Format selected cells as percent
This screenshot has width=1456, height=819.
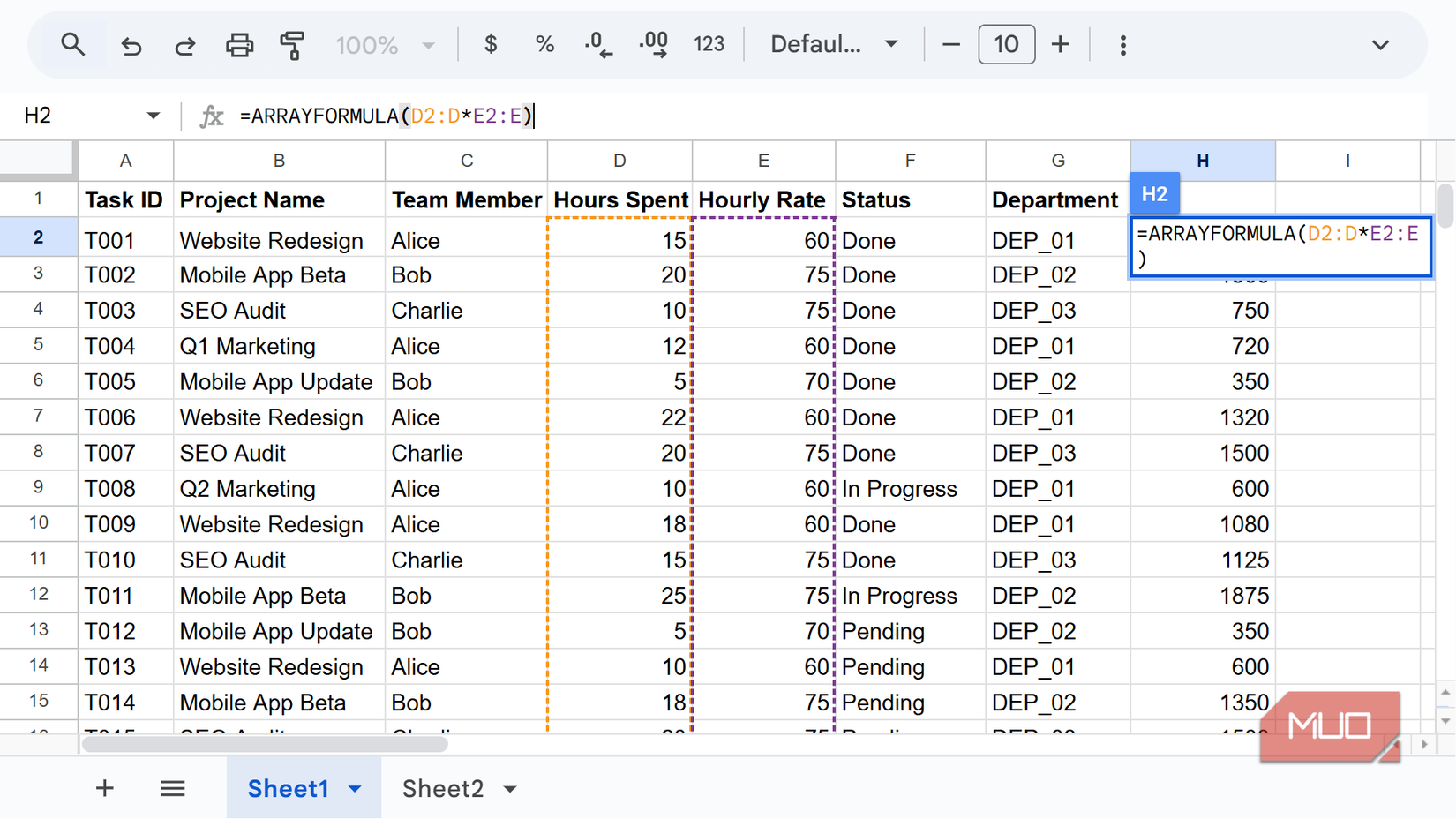(544, 44)
